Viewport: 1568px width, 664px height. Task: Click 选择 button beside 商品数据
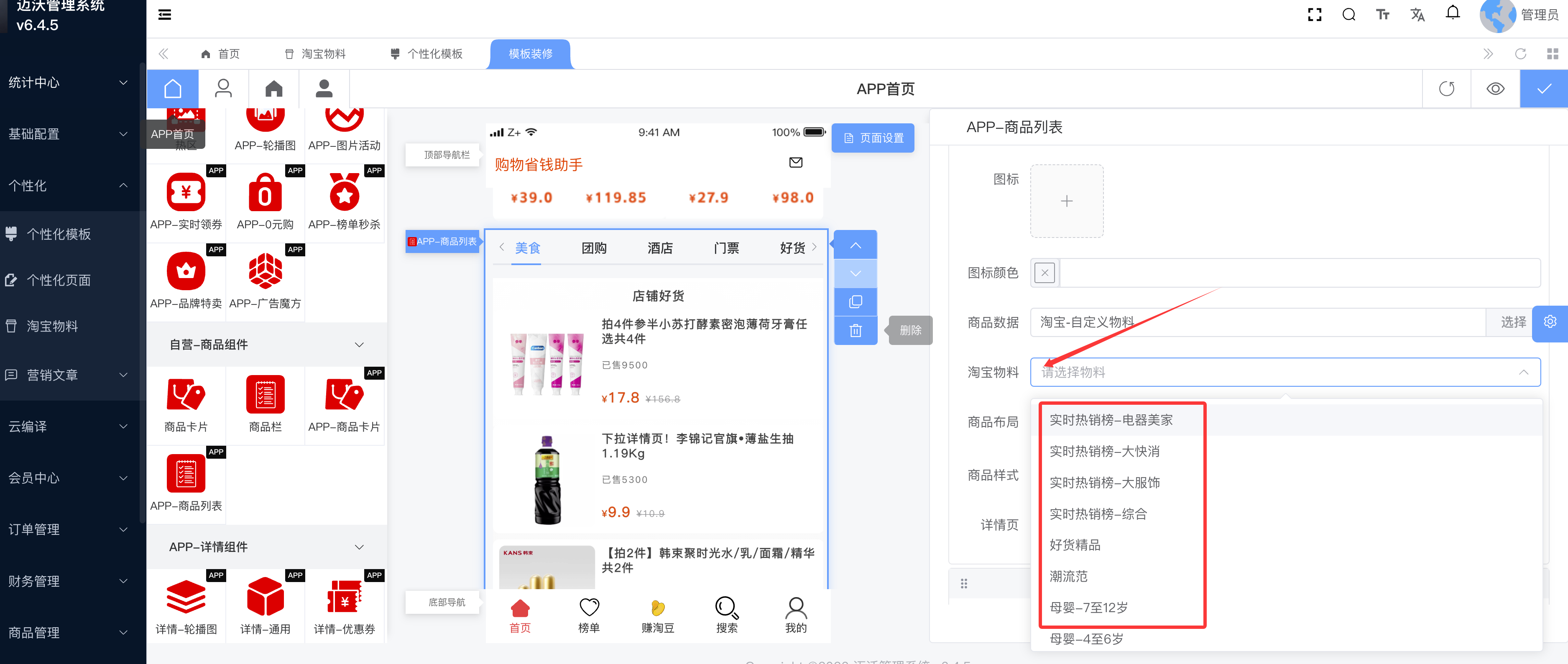[1513, 322]
